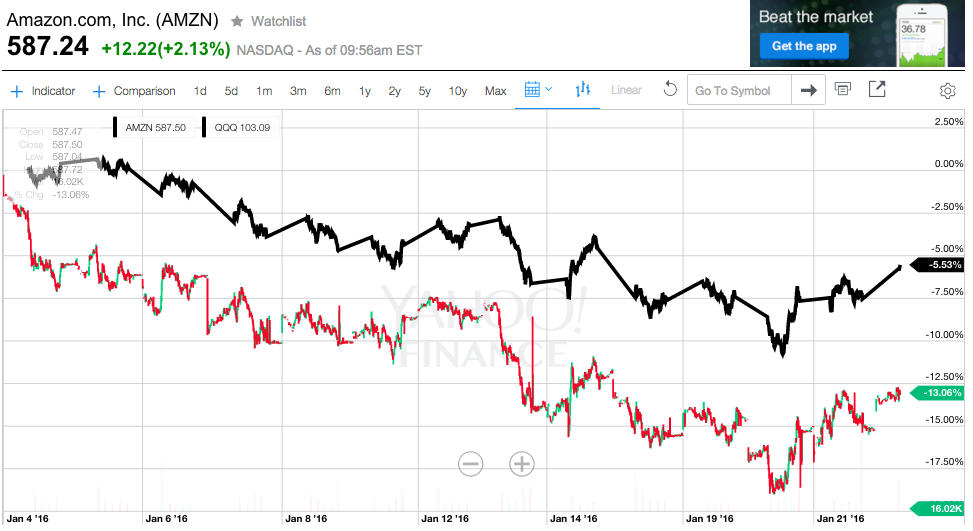Click the -10.00% axis label

coord(945,334)
